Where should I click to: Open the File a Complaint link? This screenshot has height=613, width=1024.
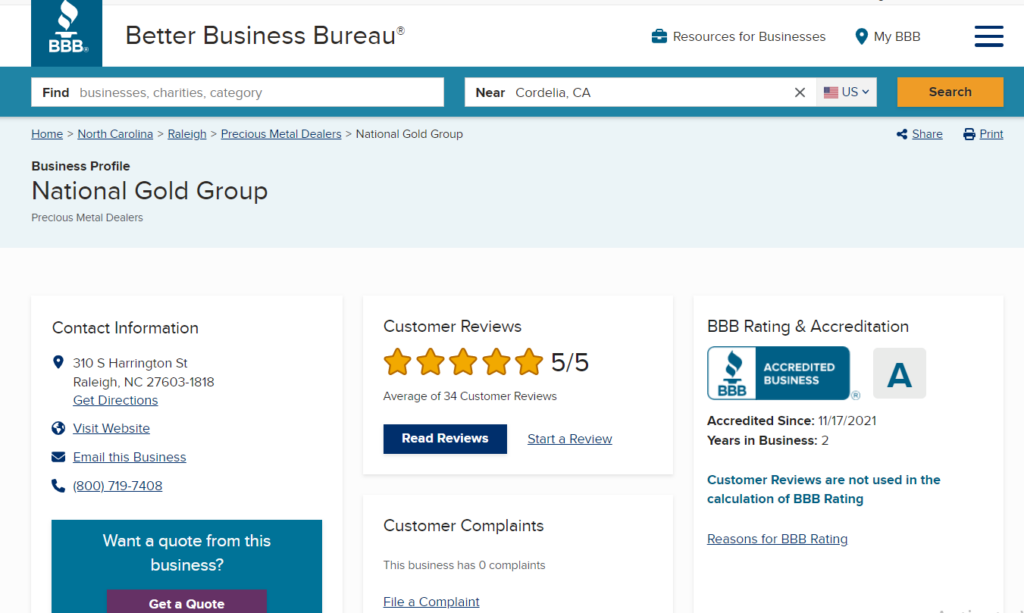[431, 602]
